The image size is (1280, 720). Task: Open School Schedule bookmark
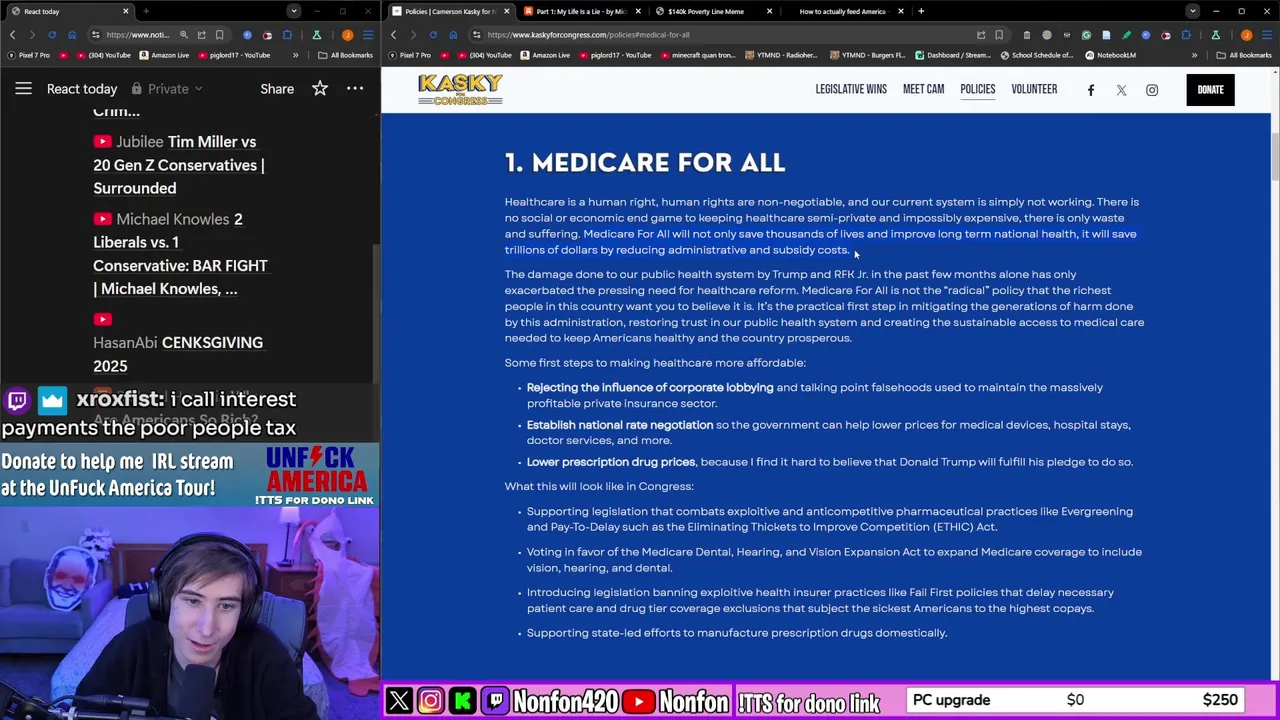click(1038, 55)
